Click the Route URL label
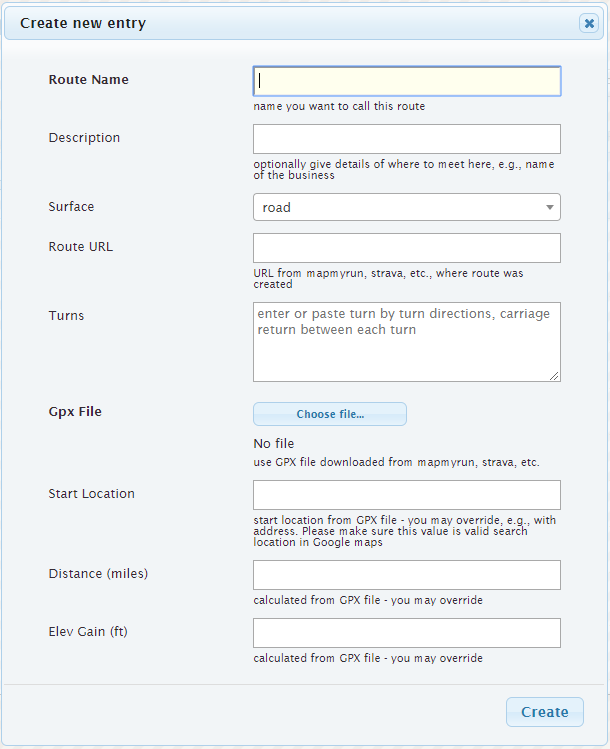 (x=81, y=246)
